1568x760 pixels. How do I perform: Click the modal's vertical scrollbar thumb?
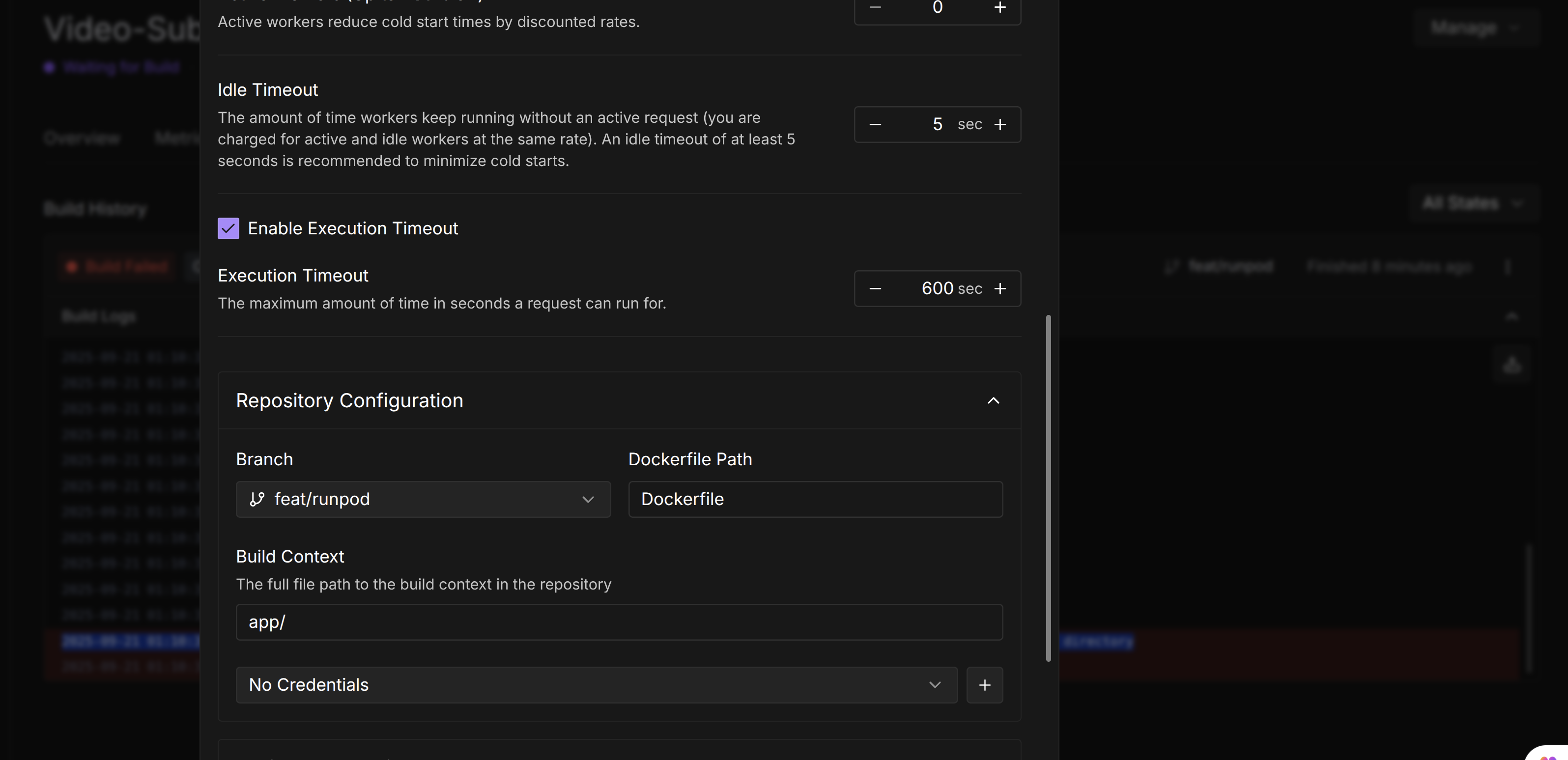pyautogui.click(x=1048, y=487)
